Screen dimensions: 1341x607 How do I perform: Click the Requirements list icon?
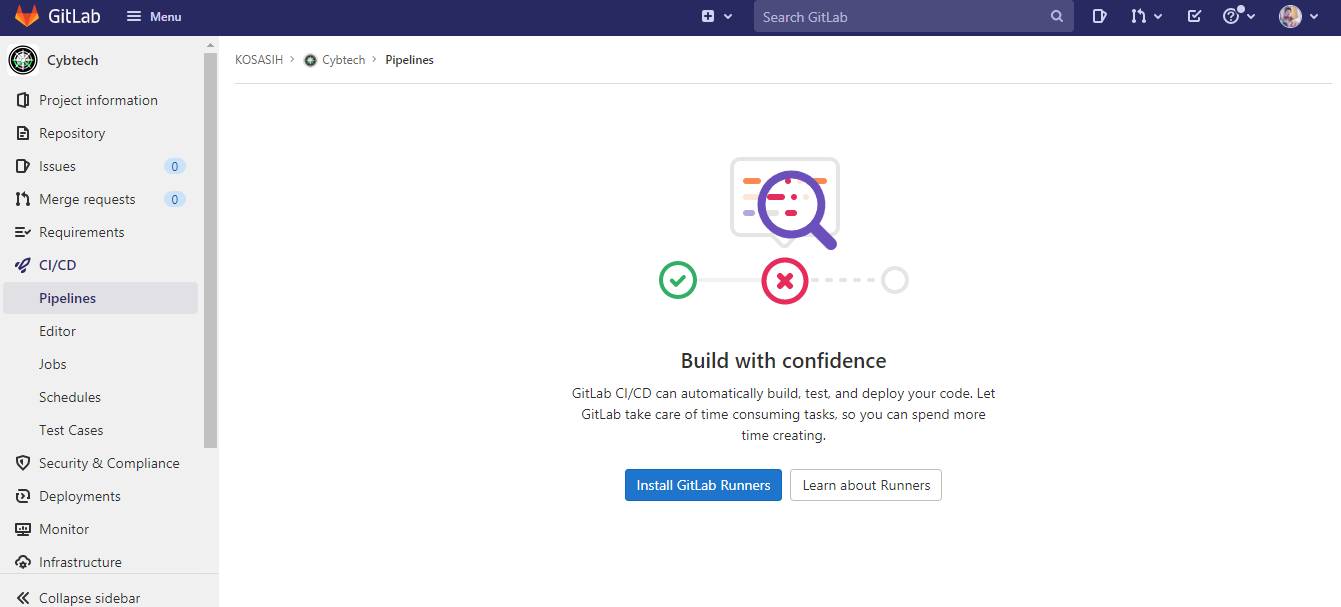[23, 232]
